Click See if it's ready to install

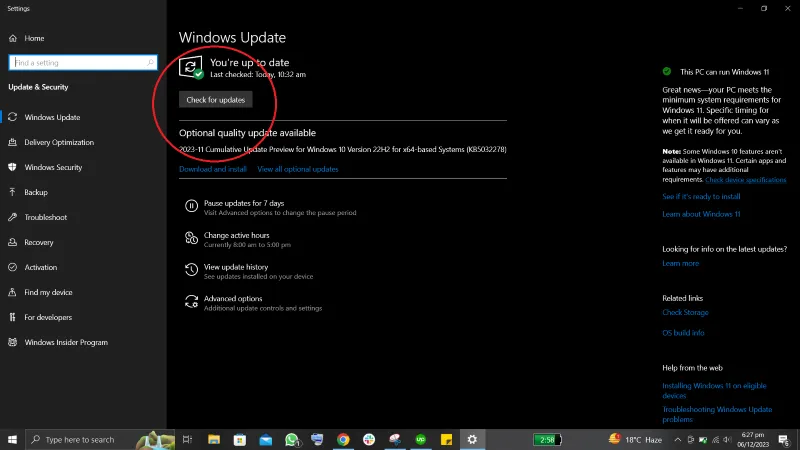pyautogui.click(x=701, y=196)
